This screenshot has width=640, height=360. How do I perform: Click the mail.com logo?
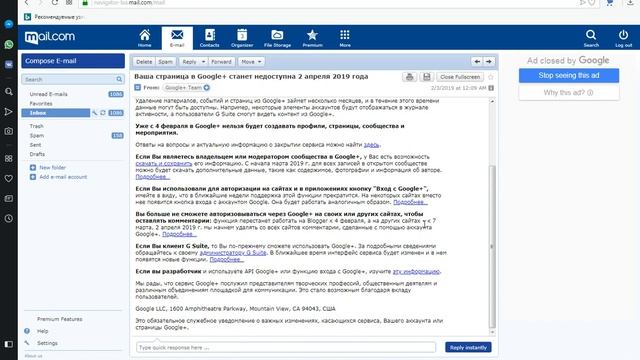pos(50,37)
